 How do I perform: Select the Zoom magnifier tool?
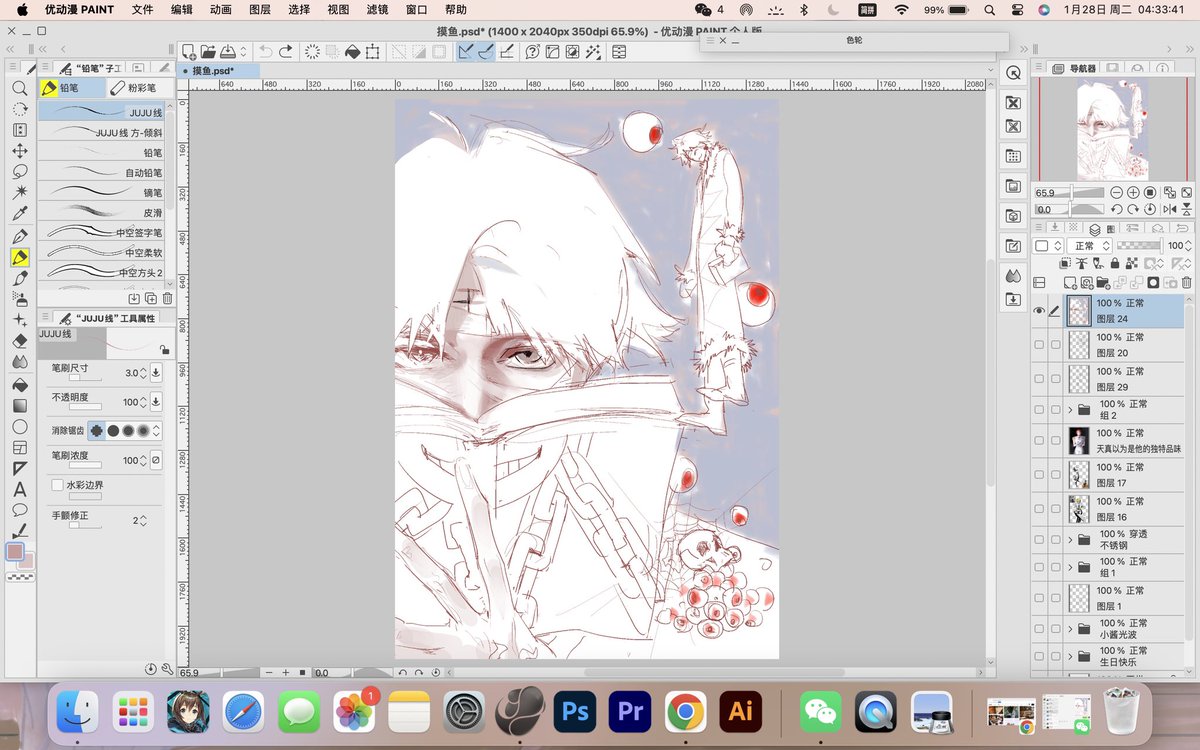coord(20,88)
